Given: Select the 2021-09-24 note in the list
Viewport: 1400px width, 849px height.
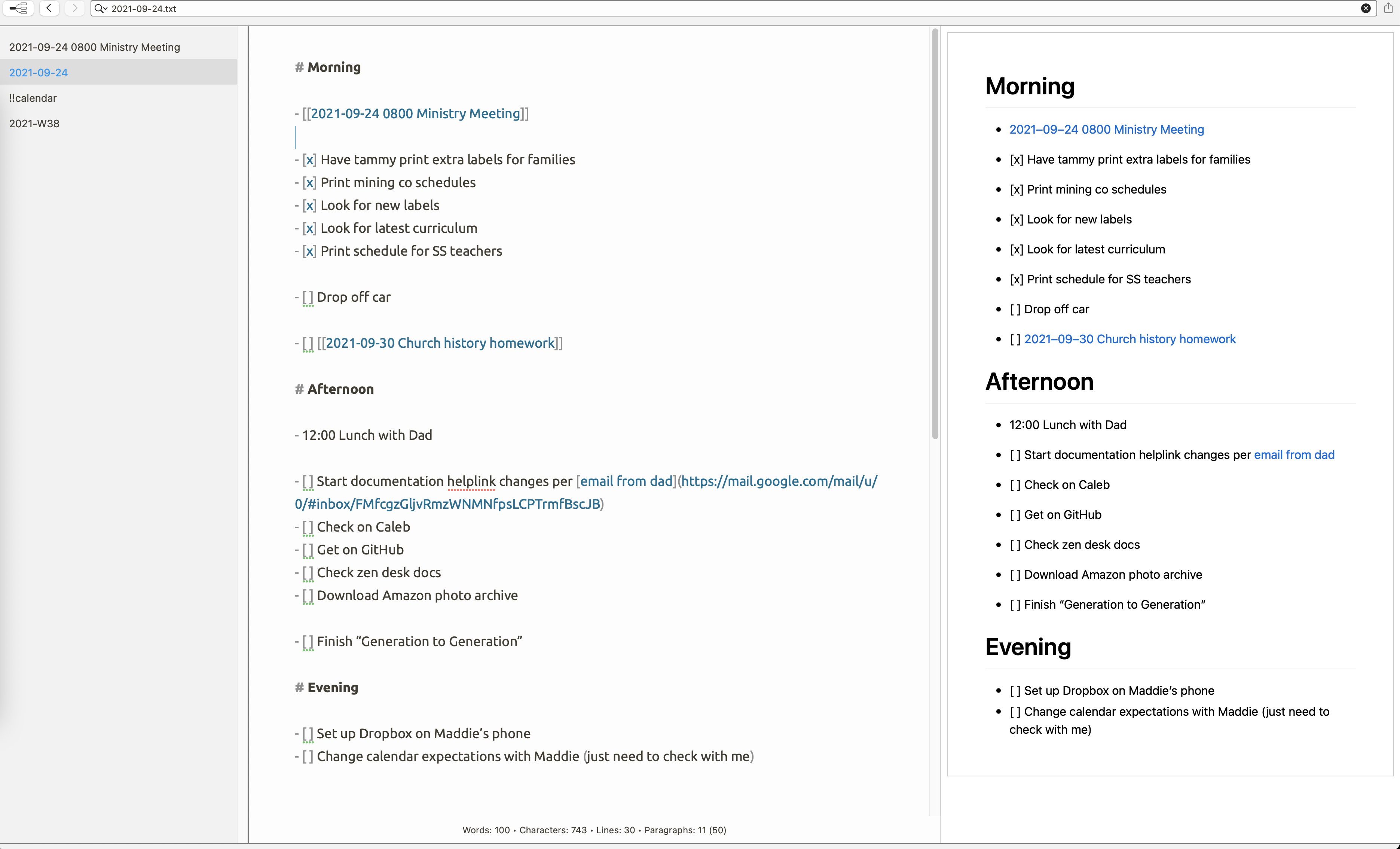Looking at the screenshot, I should tap(39, 72).
